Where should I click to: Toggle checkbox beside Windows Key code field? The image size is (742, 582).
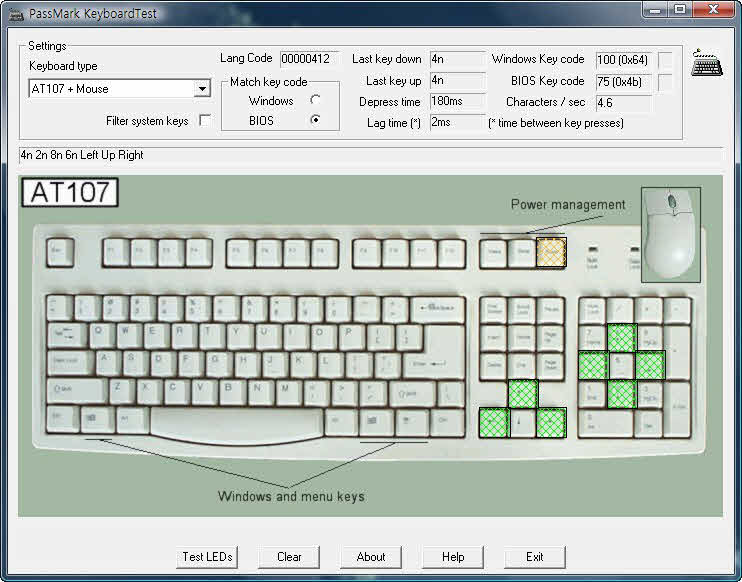tap(665, 60)
